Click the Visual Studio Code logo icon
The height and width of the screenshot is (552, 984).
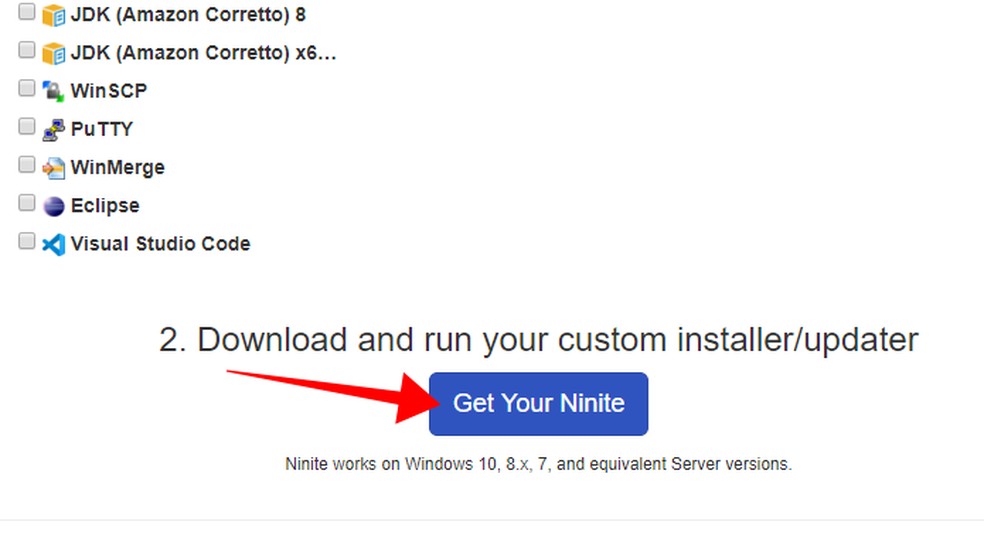[x=53, y=245]
